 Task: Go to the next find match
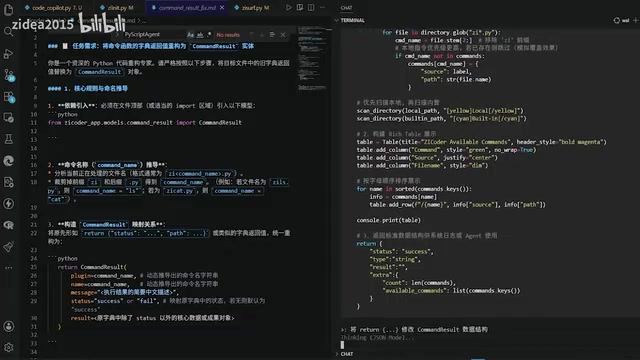point(262,35)
